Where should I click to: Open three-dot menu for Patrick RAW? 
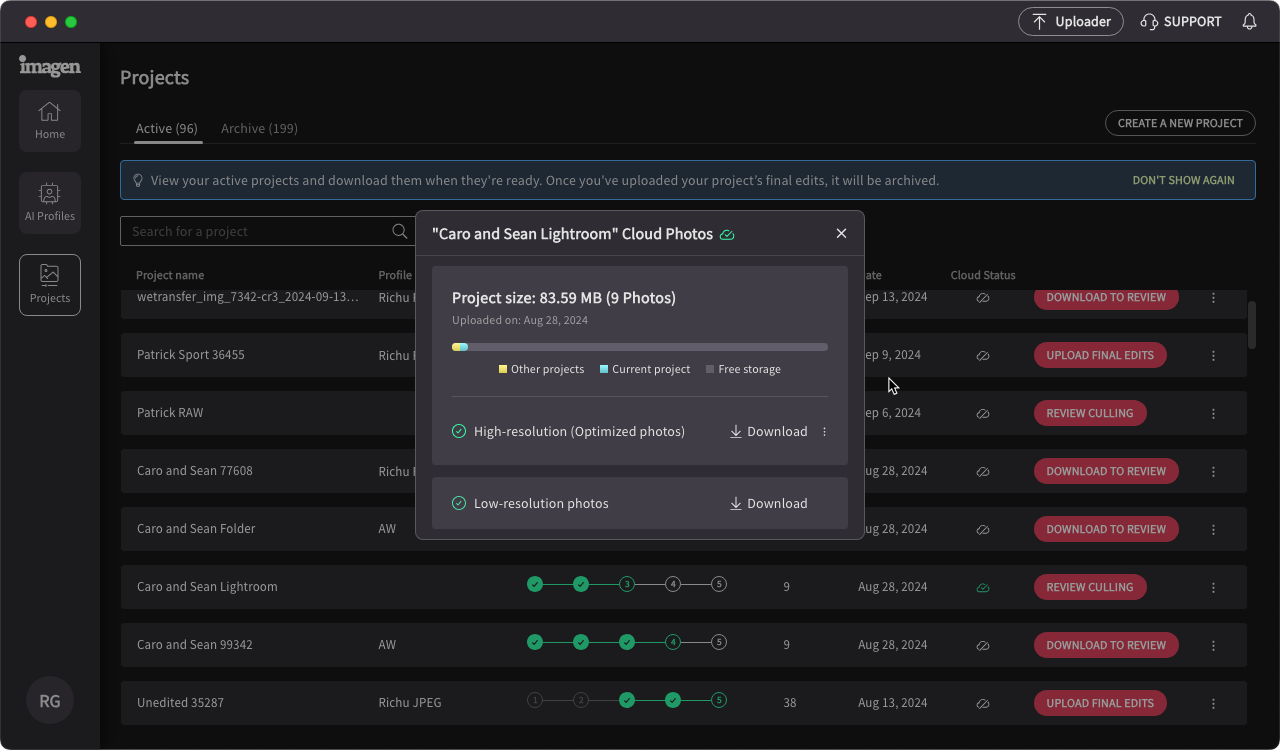(1213, 413)
